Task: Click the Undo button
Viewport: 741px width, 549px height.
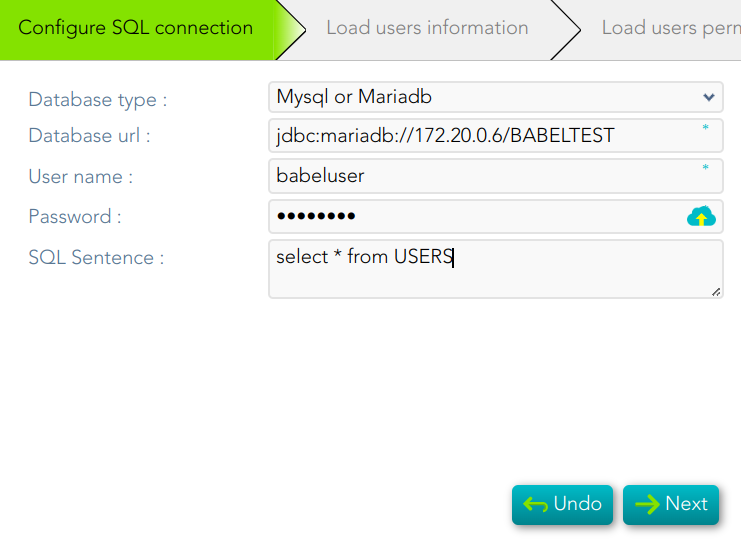Action: pyautogui.click(x=562, y=505)
